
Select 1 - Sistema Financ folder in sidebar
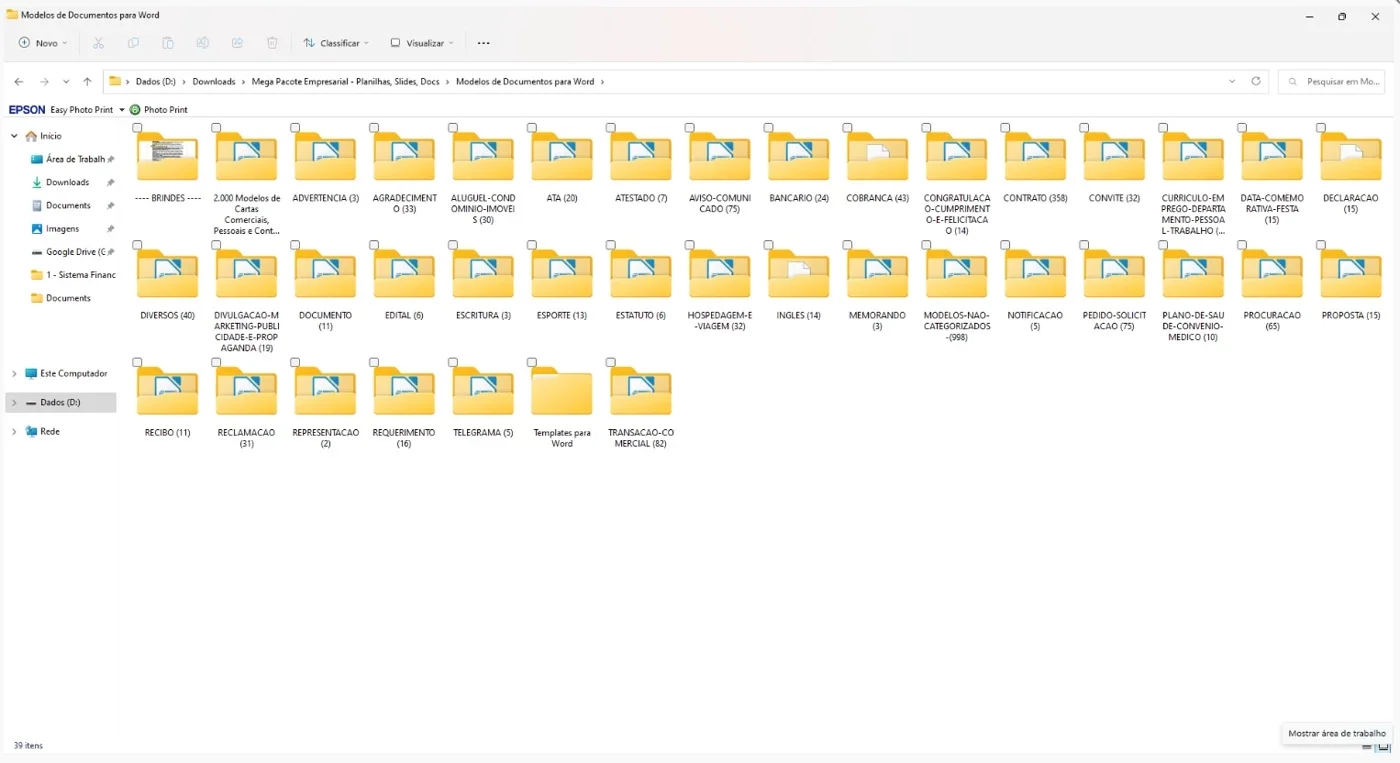click(72, 275)
